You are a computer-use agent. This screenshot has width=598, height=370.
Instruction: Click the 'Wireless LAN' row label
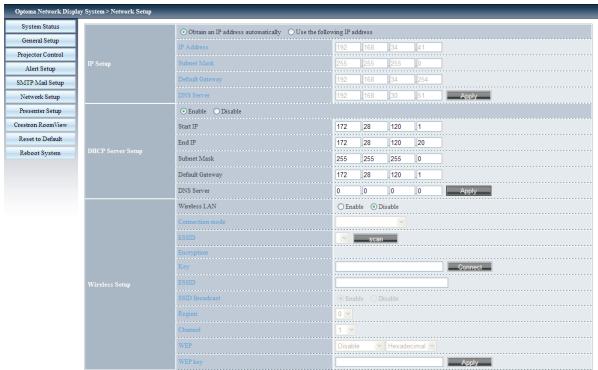(x=197, y=206)
